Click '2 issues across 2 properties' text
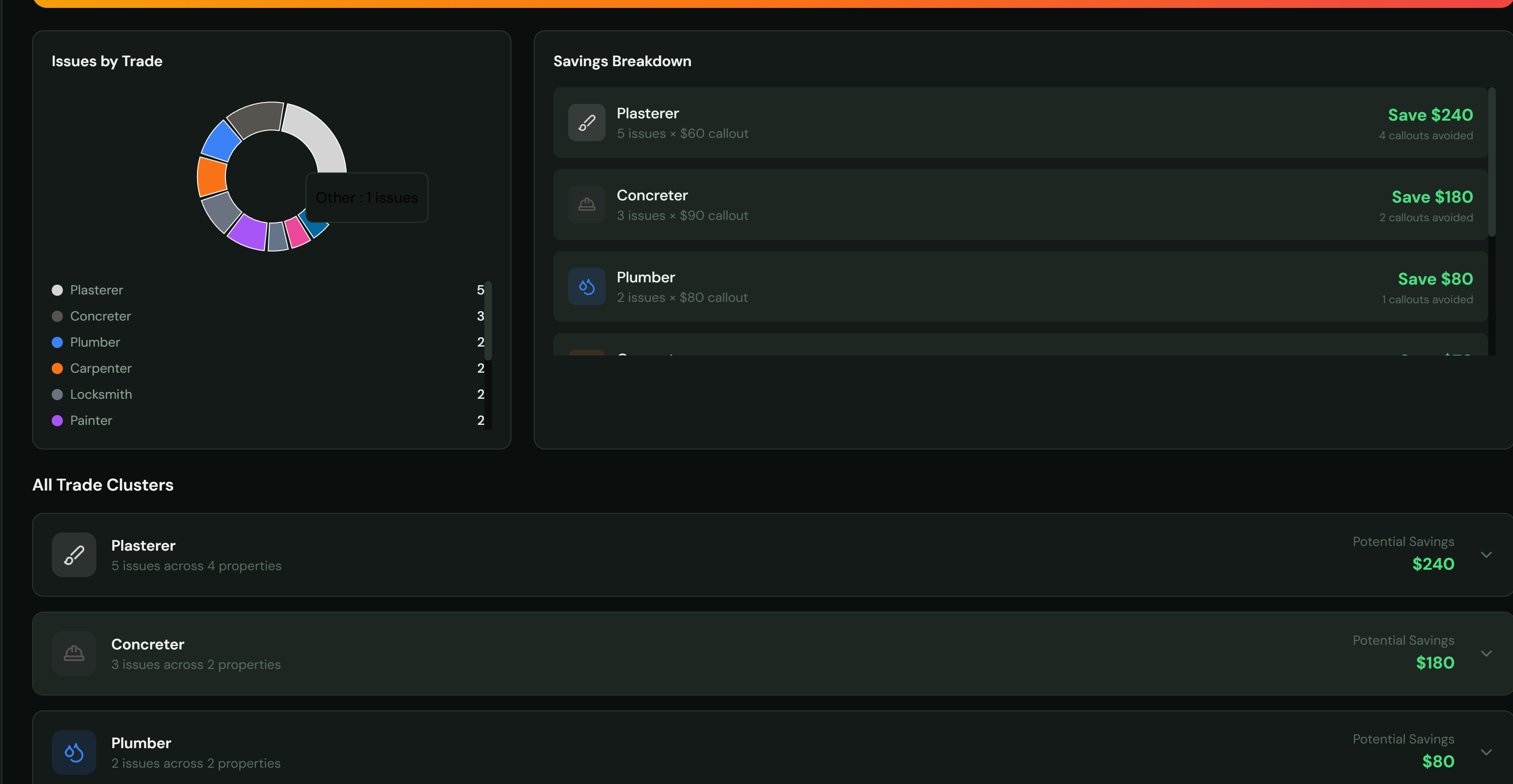This screenshot has height=784, width=1513. click(196, 764)
